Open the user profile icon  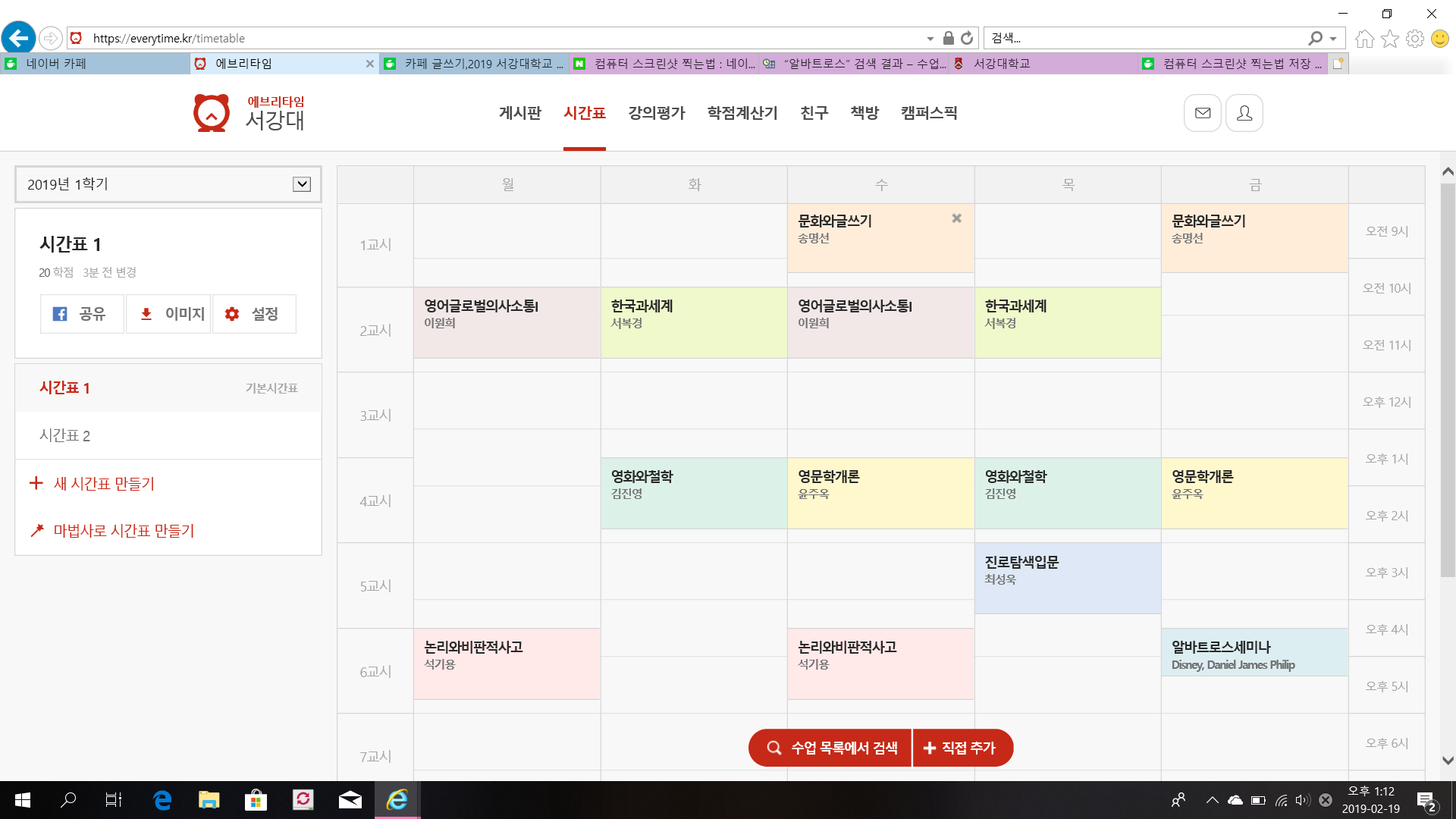point(1244,113)
